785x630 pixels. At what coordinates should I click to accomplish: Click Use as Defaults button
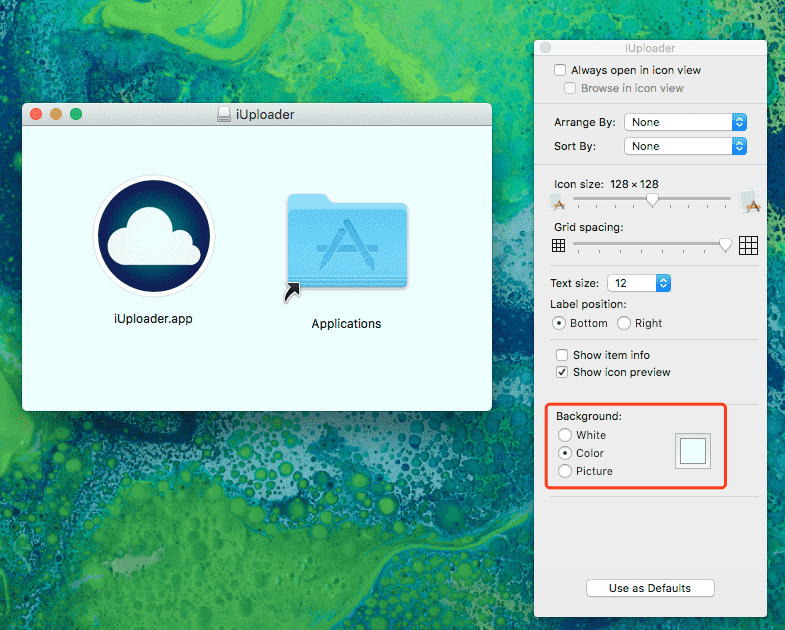tap(650, 588)
